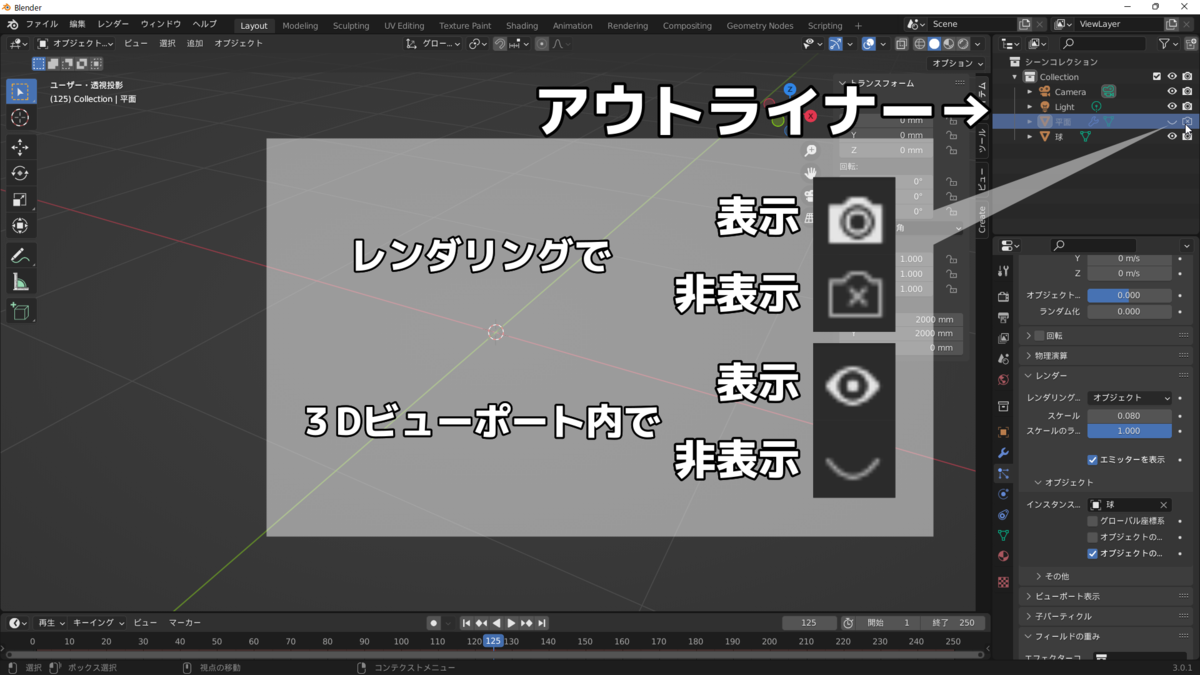Screen dimensions: 1200x675
Task: Switch to the Shading workspace tab
Action: [522, 25]
